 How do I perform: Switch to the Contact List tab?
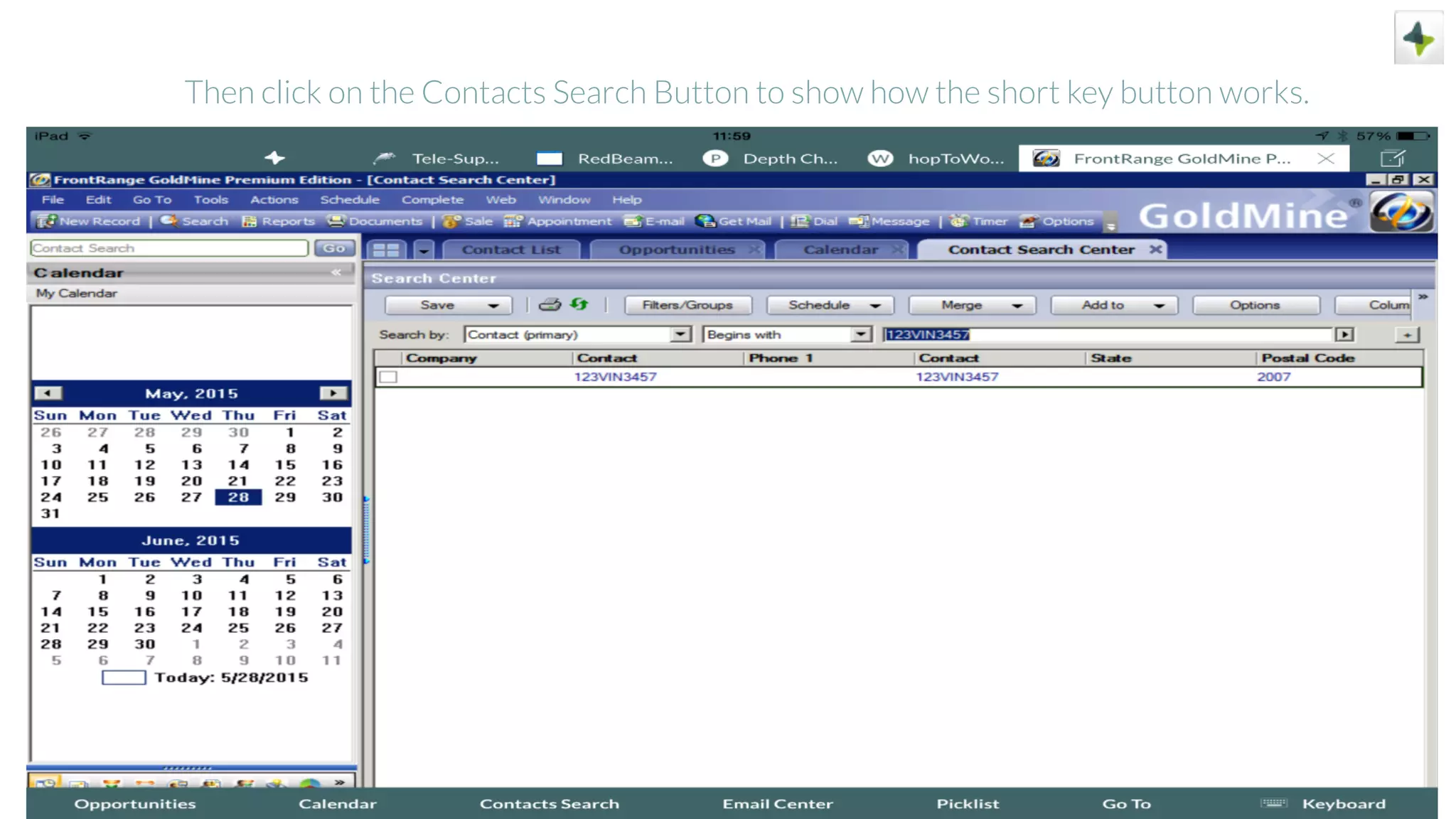tap(511, 250)
